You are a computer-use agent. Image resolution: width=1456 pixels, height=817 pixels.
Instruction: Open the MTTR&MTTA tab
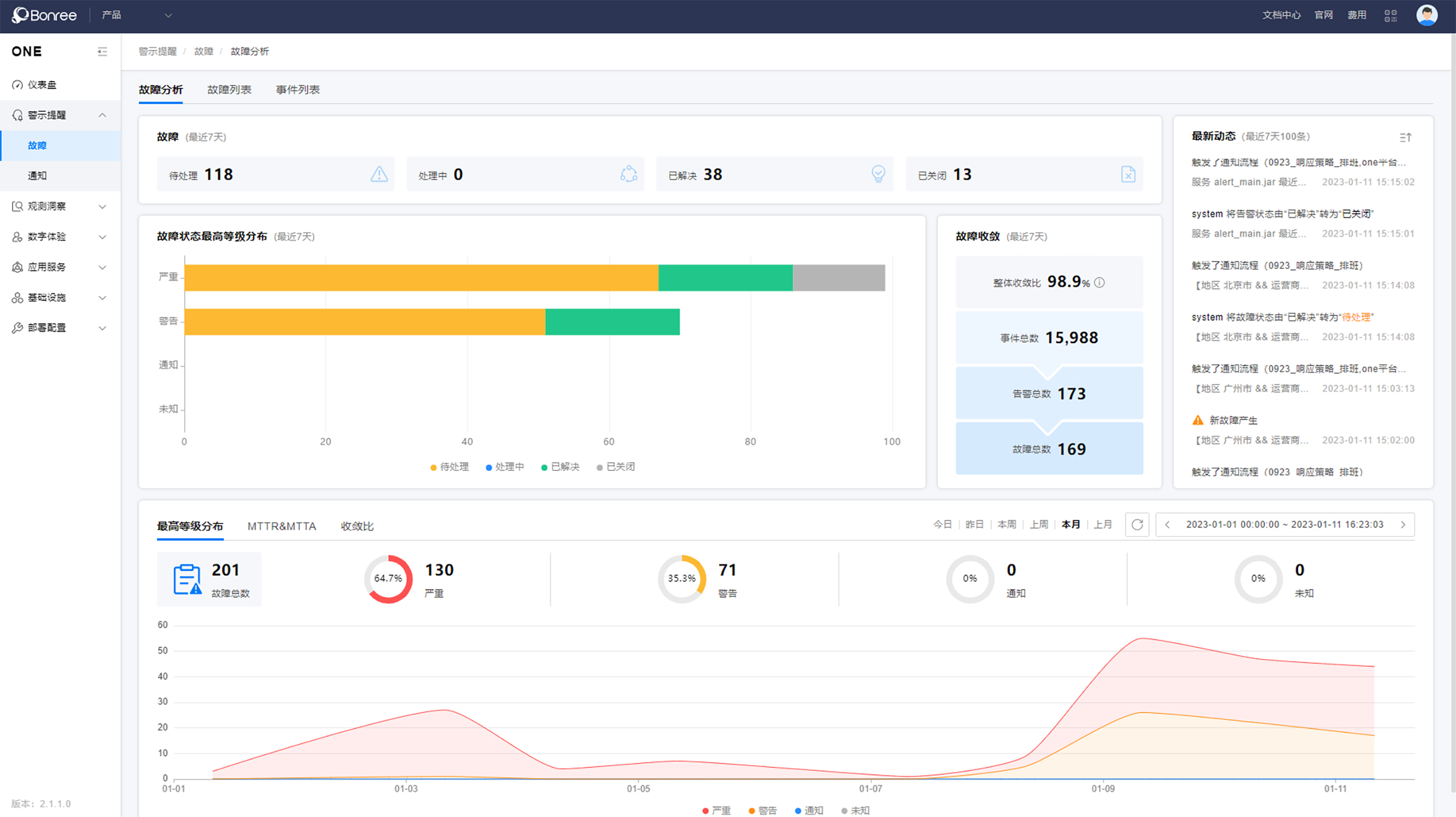281,526
